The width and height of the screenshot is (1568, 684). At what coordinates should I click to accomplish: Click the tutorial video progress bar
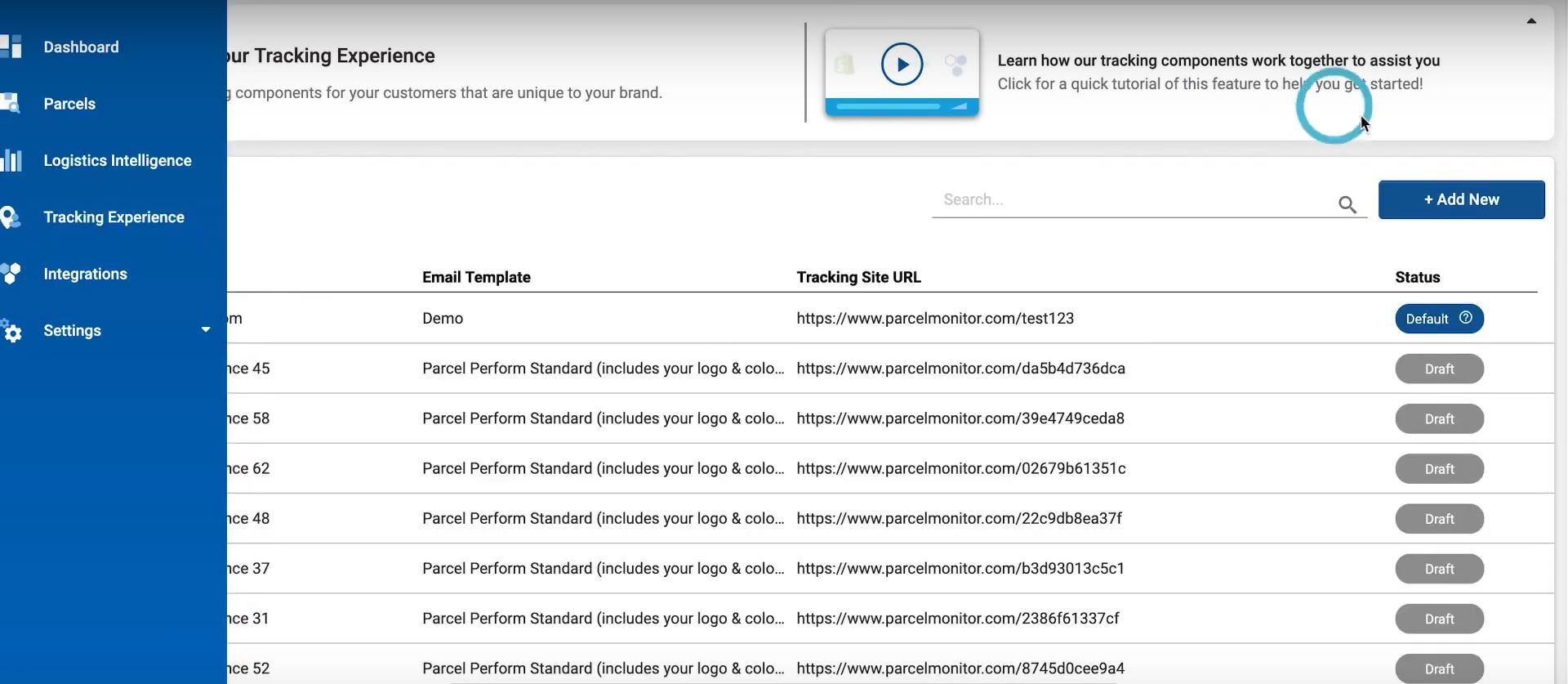889,106
